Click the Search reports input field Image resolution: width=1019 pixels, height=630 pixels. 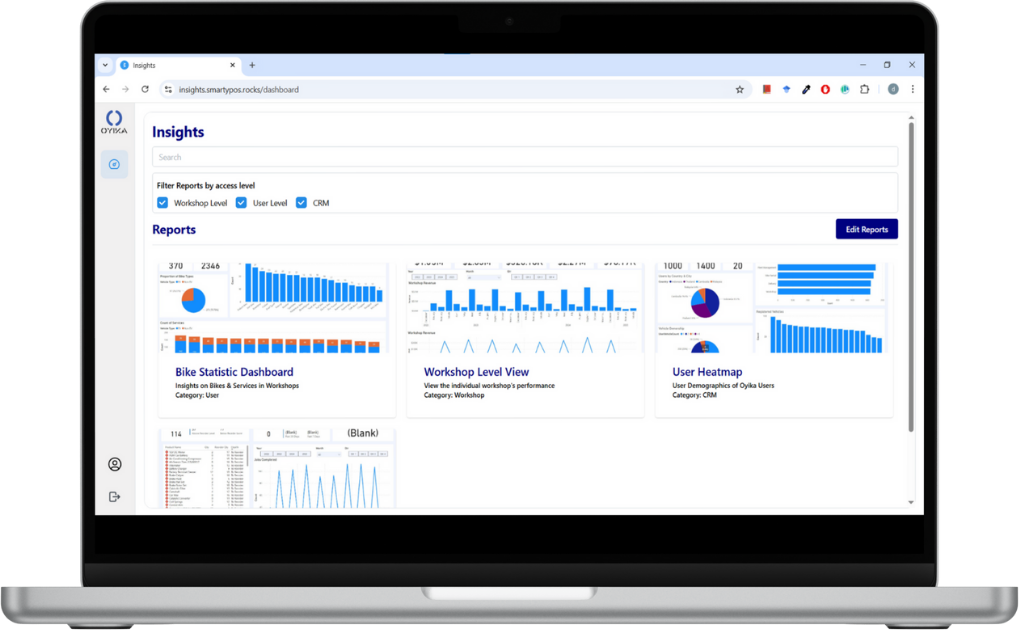coord(524,157)
